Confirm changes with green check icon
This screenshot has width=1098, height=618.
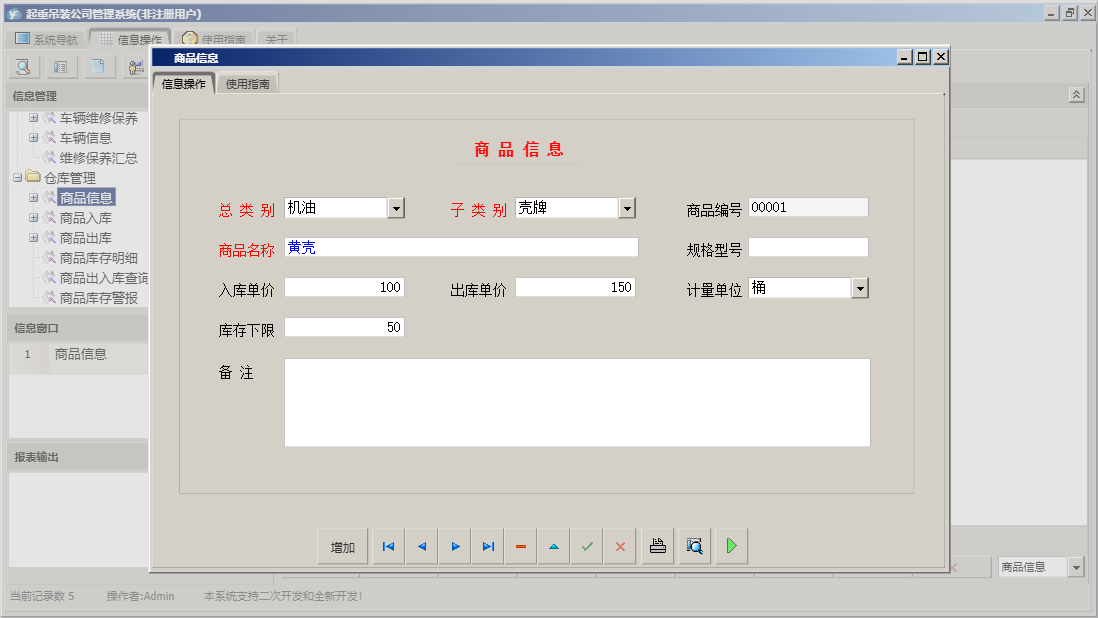click(x=587, y=545)
